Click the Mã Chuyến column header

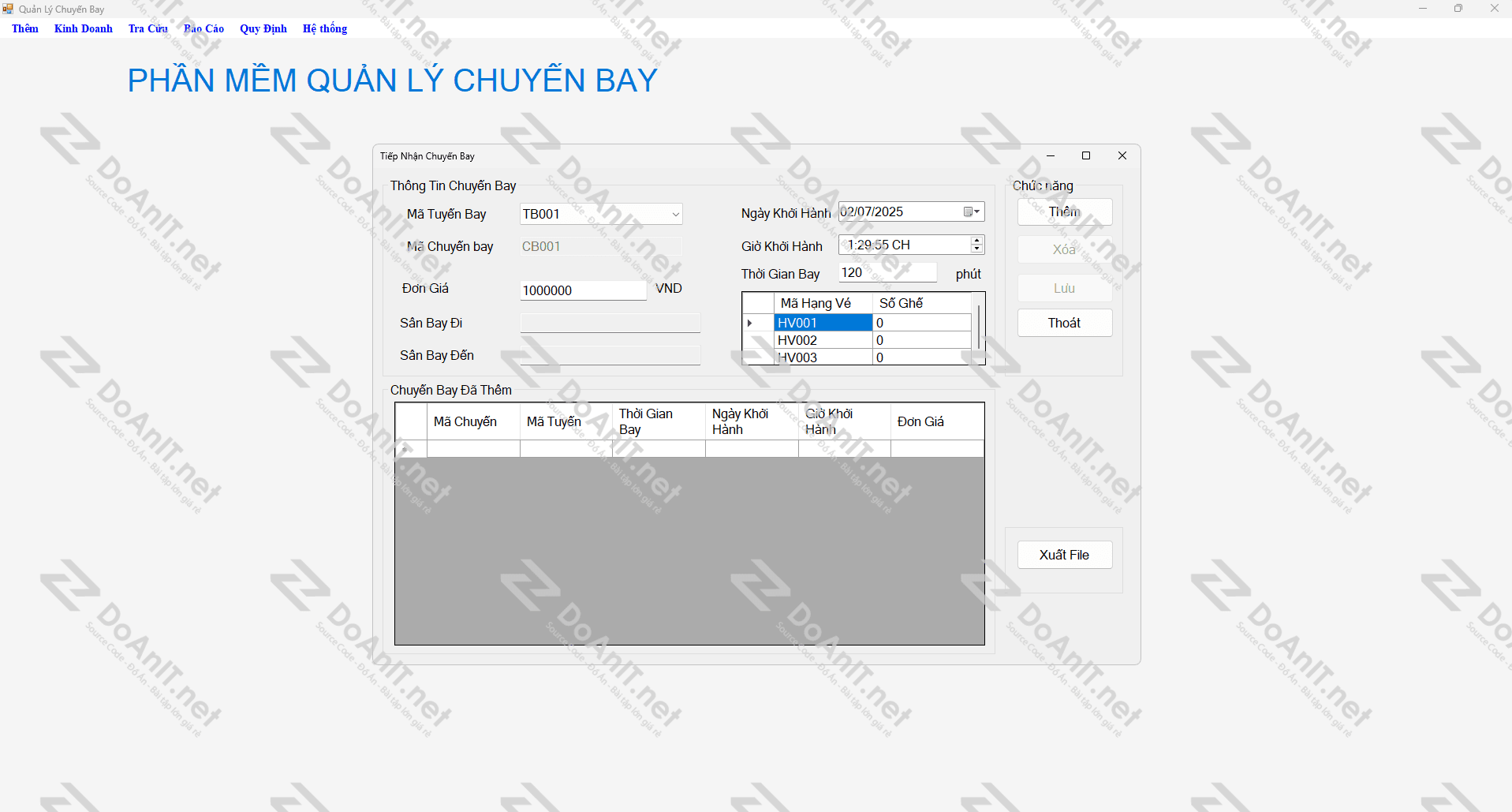(x=473, y=422)
